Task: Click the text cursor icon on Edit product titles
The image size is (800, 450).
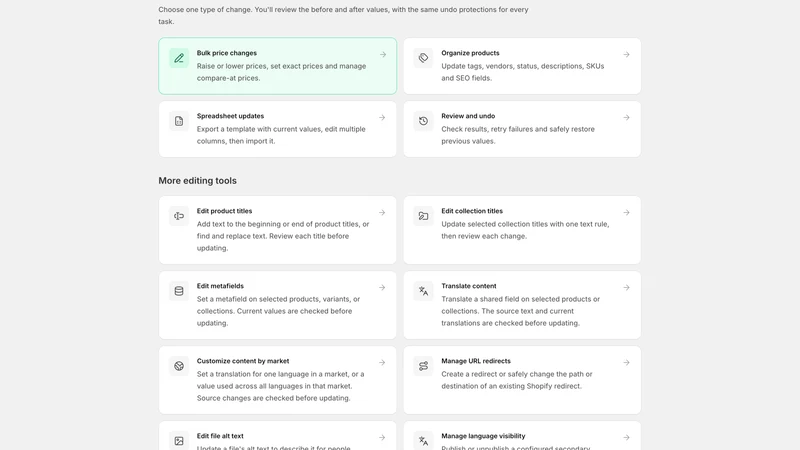Action: [x=179, y=216]
